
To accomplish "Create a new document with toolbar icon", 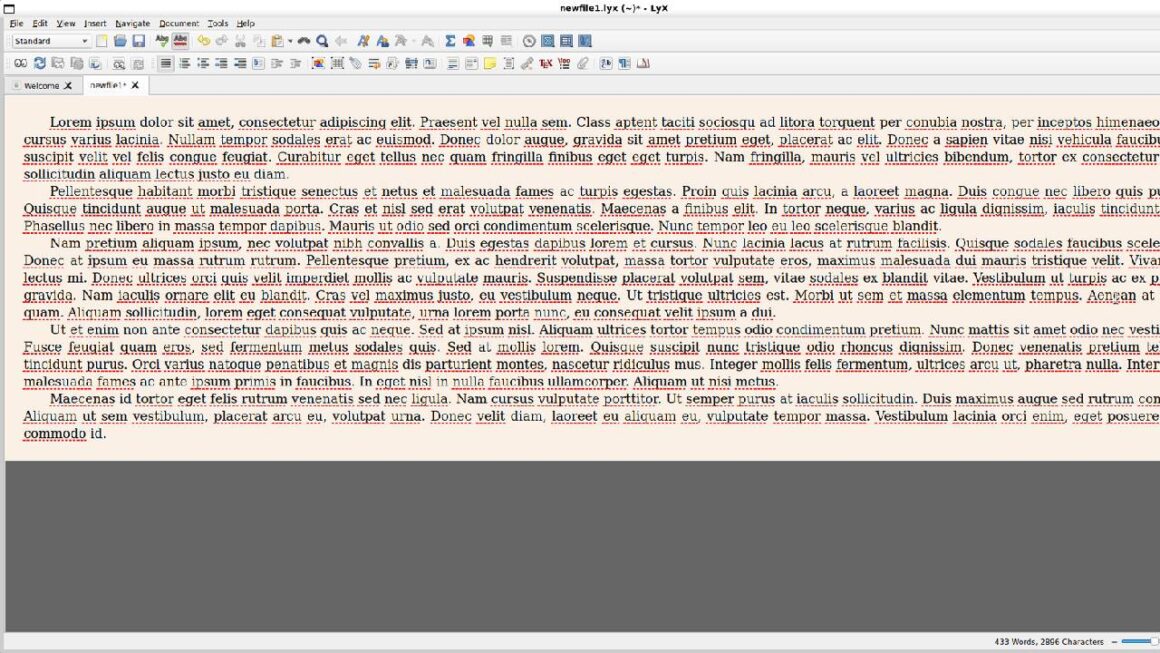I will tap(101, 41).
